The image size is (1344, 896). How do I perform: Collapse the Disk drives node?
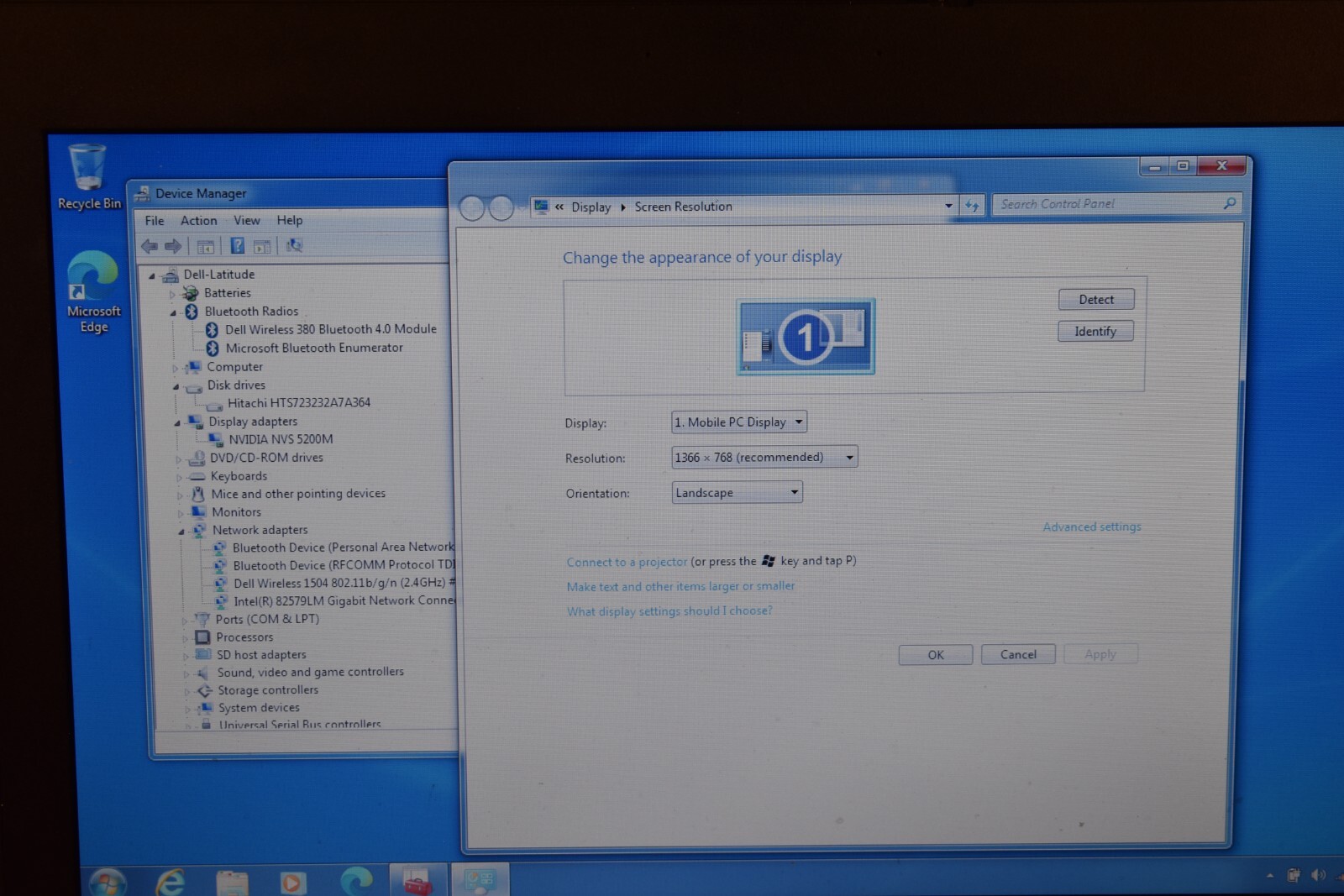pyautogui.click(x=176, y=387)
